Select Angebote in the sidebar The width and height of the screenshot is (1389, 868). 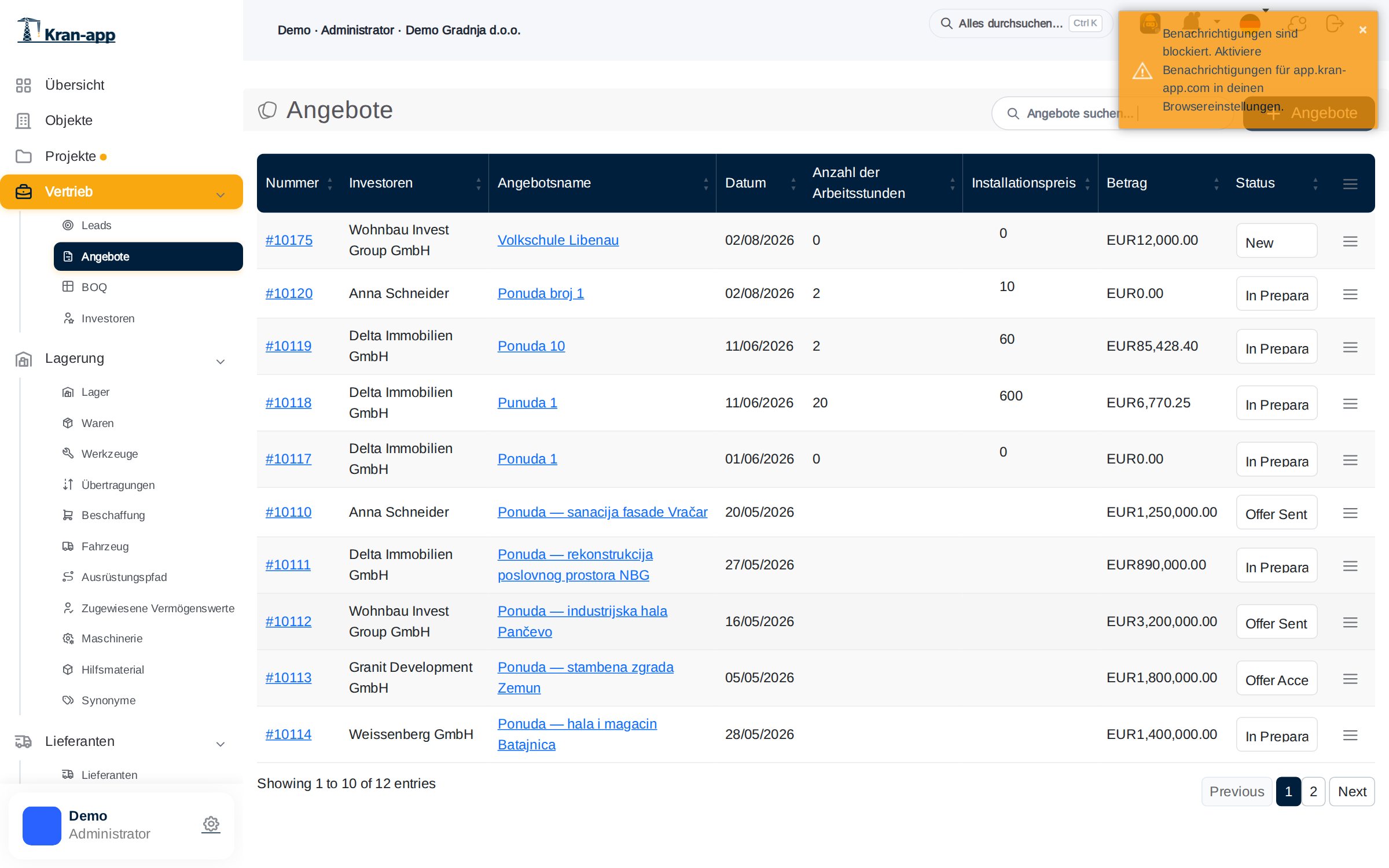pos(148,256)
